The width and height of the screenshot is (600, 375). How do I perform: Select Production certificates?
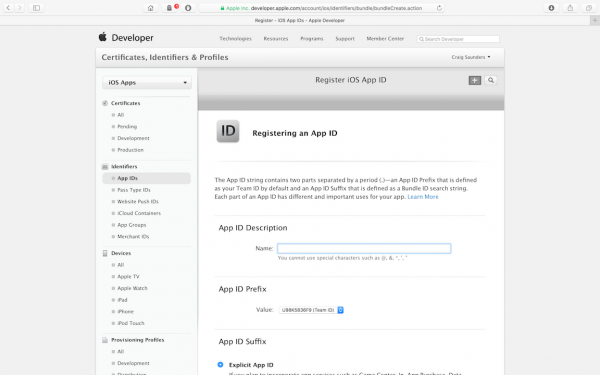130,150
